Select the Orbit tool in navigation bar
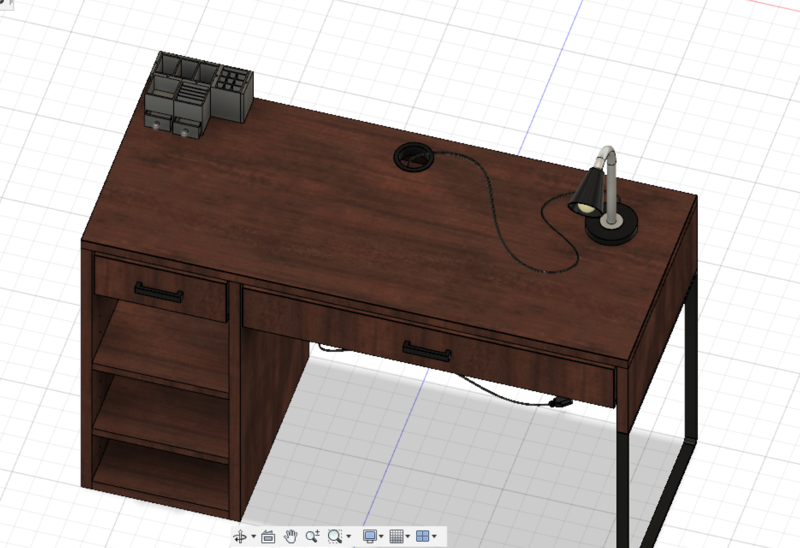Screen dimensions: 800x548 click(239, 536)
